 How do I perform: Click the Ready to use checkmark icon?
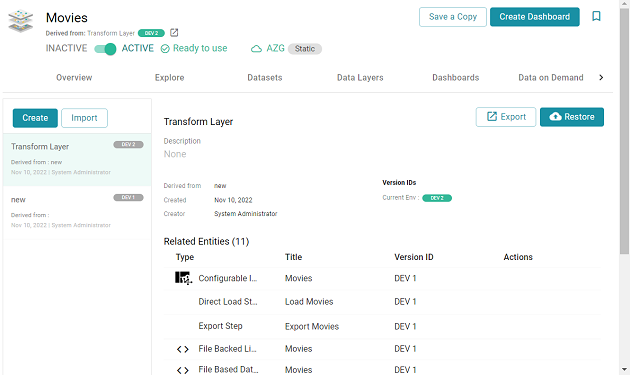(165, 49)
